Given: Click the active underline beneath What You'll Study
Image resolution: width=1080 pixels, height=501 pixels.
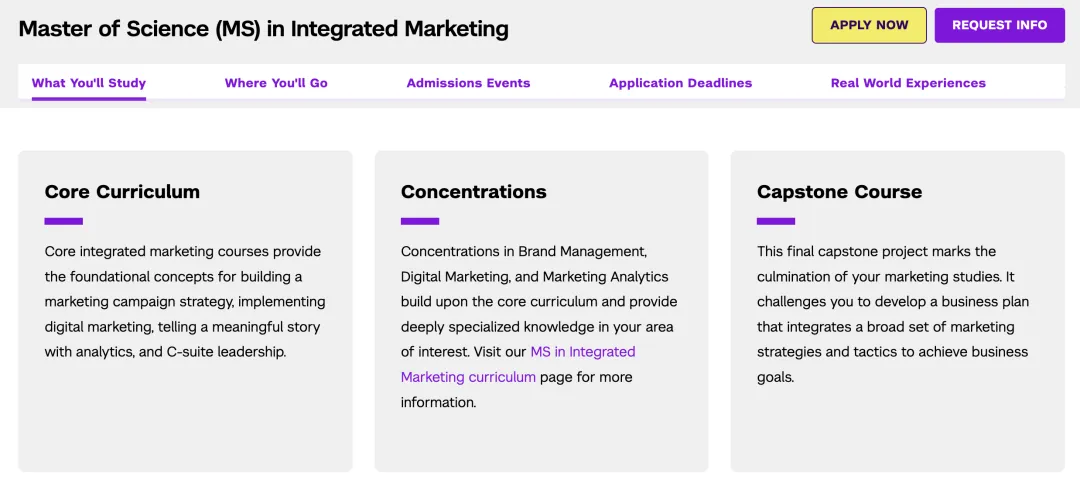Looking at the screenshot, I should pyautogui.click(x=89, y=98).
